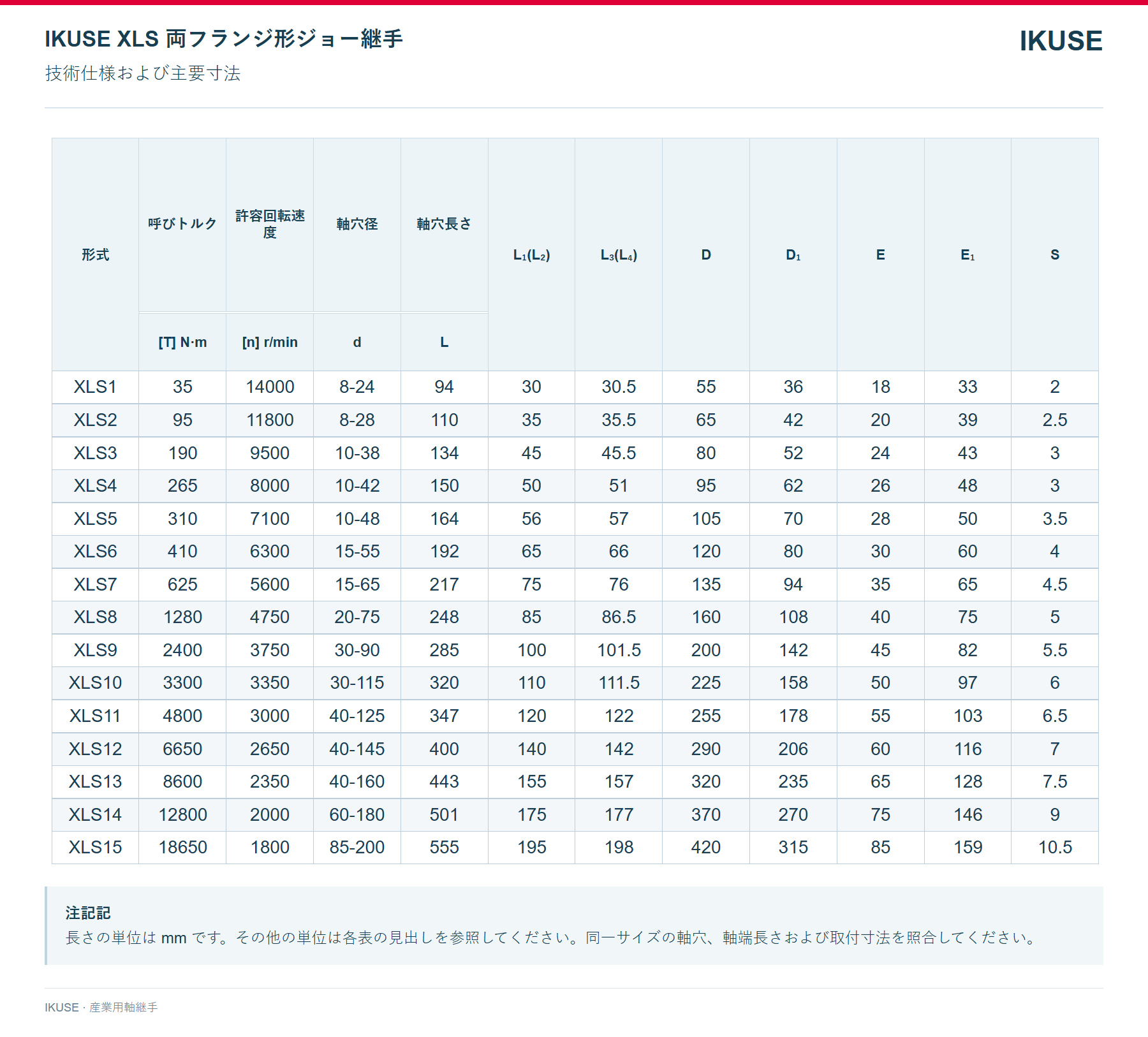The width and height of the screenshot is (1148, 1037).
Task: Click the '許容回転速度' column header
Action: coord(270,224)
